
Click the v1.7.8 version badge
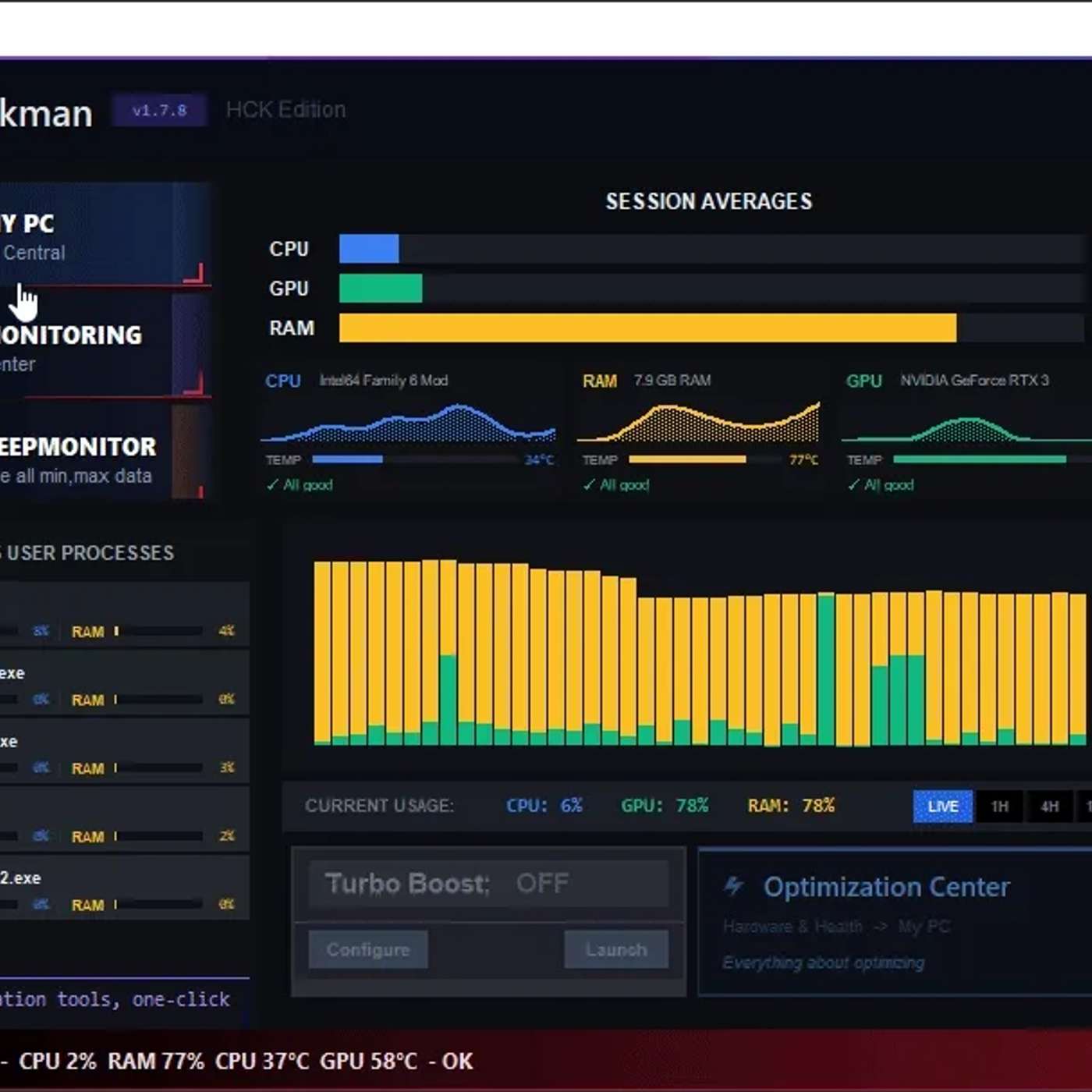159,110
